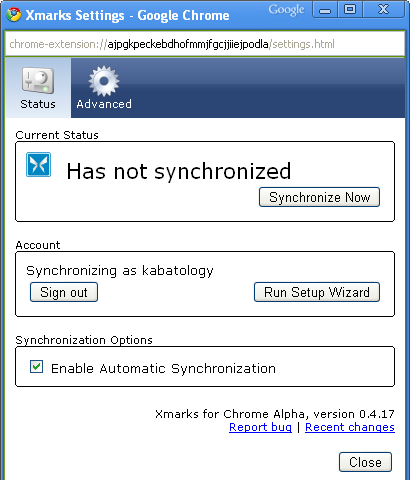The image size is (410, 480).
Task: Click the 'Has not synchronized' status text
Action: tap(179, 171)
